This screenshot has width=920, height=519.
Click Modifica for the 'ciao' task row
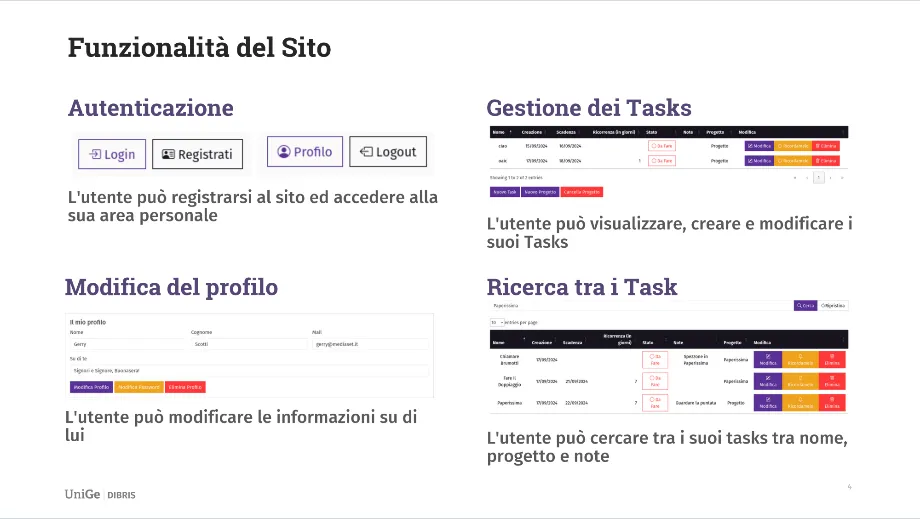[759, 145]
